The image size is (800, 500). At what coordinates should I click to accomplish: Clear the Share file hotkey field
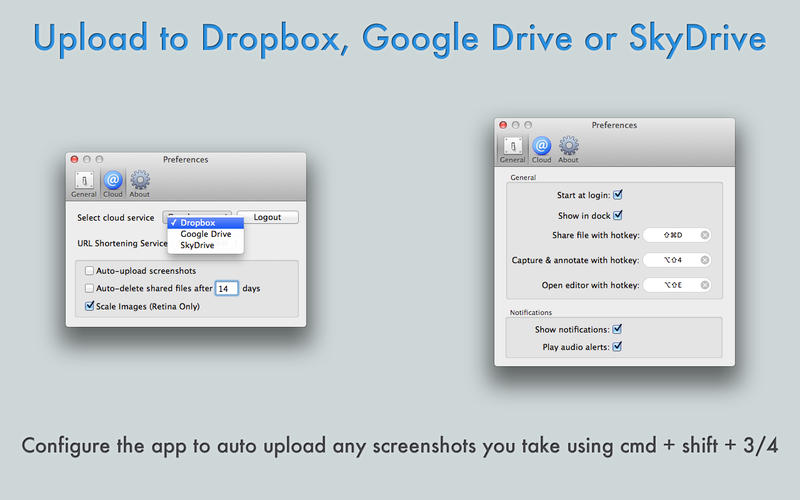pyautogui.click(x=705, y=235)
